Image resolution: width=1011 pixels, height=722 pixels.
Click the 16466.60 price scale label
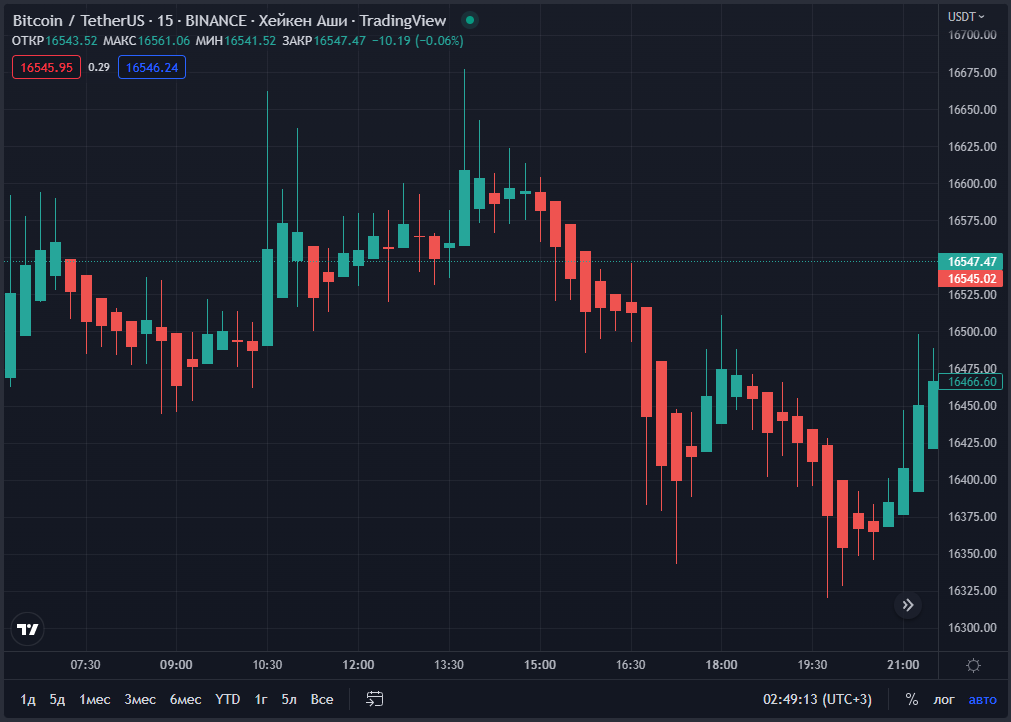[971, 382]
